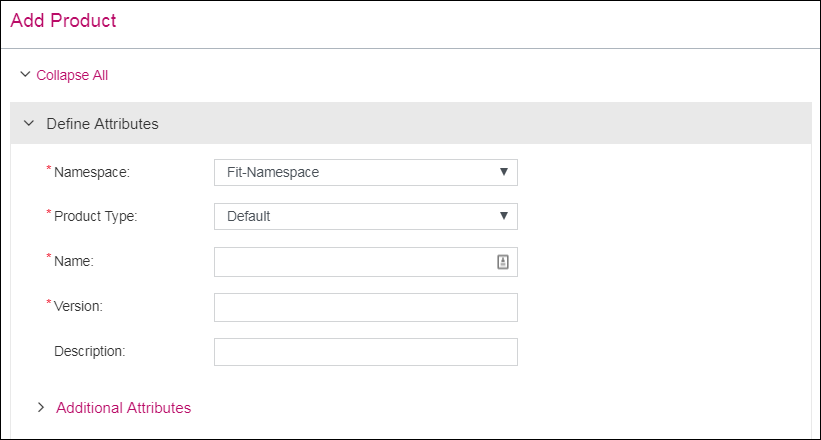Focus the Version text field
This screenshot has height=440, width=821.
365,307
